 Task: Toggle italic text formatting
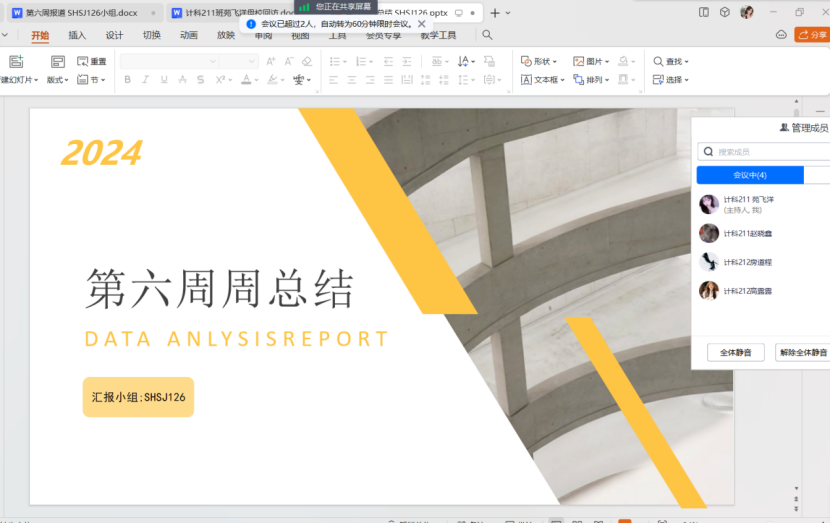[146, 80]
